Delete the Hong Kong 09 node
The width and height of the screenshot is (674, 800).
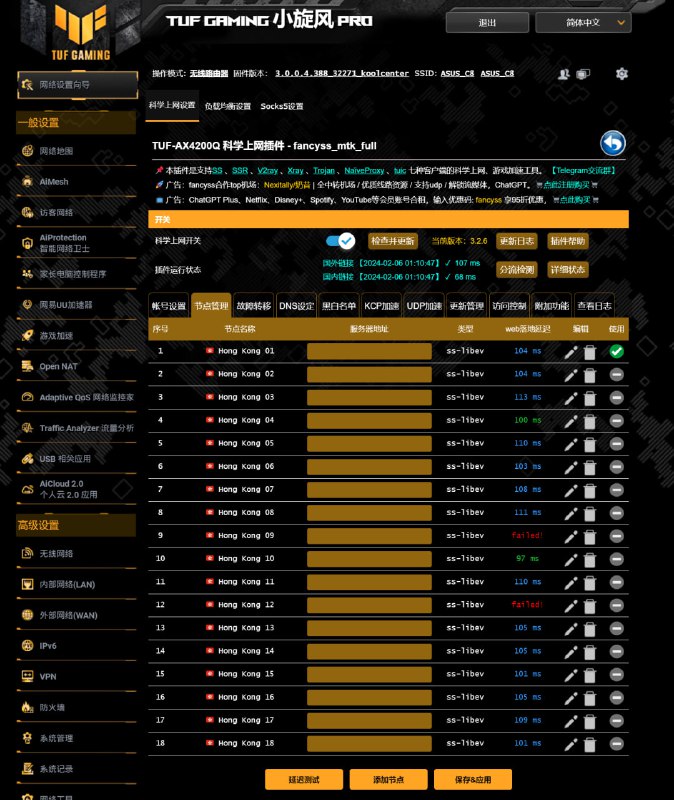coord(589,537)
